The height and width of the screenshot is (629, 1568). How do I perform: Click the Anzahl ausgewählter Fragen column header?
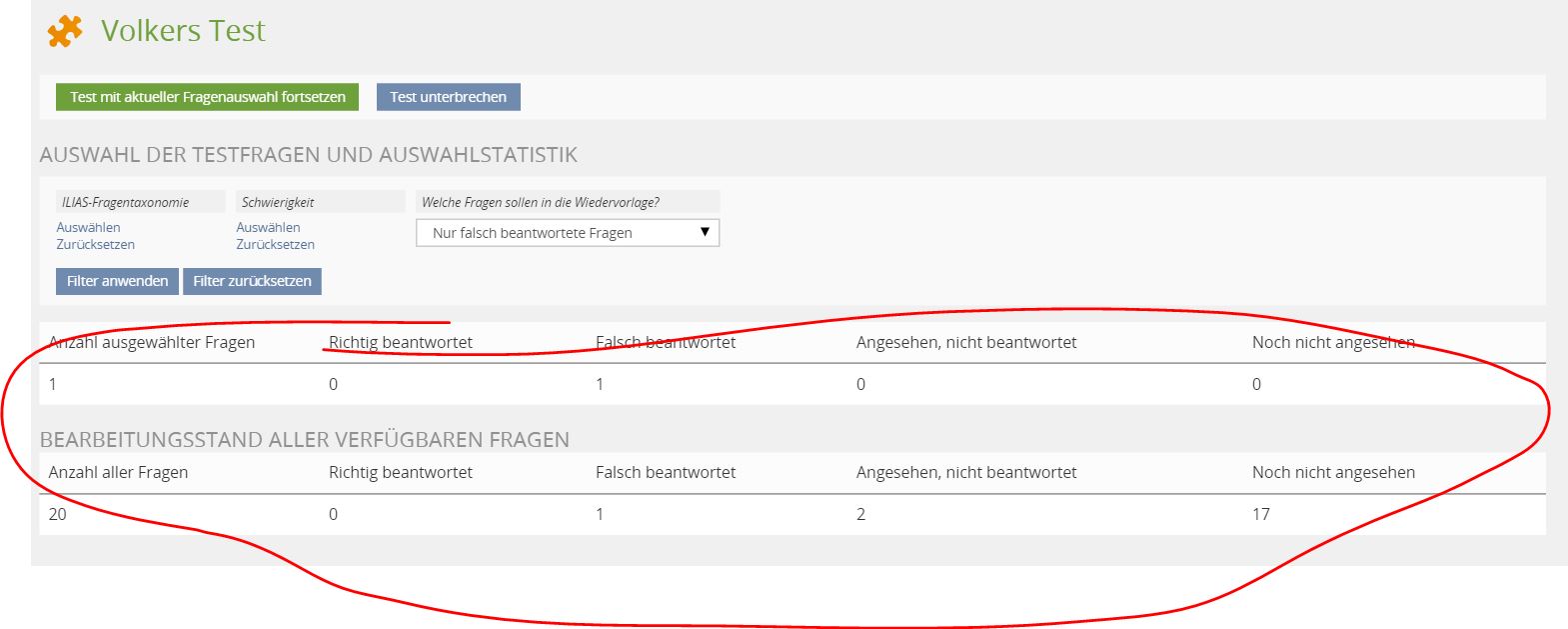point(152,342)
